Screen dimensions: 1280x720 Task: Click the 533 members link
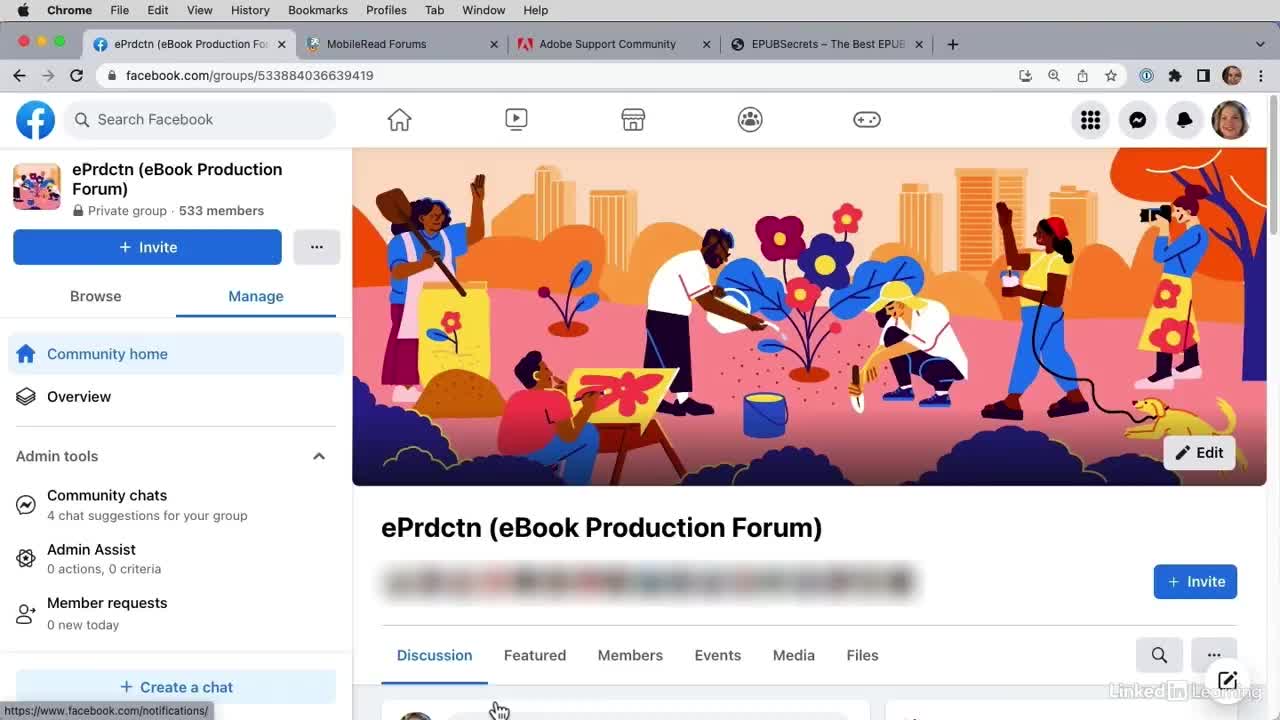coord(221,211)
